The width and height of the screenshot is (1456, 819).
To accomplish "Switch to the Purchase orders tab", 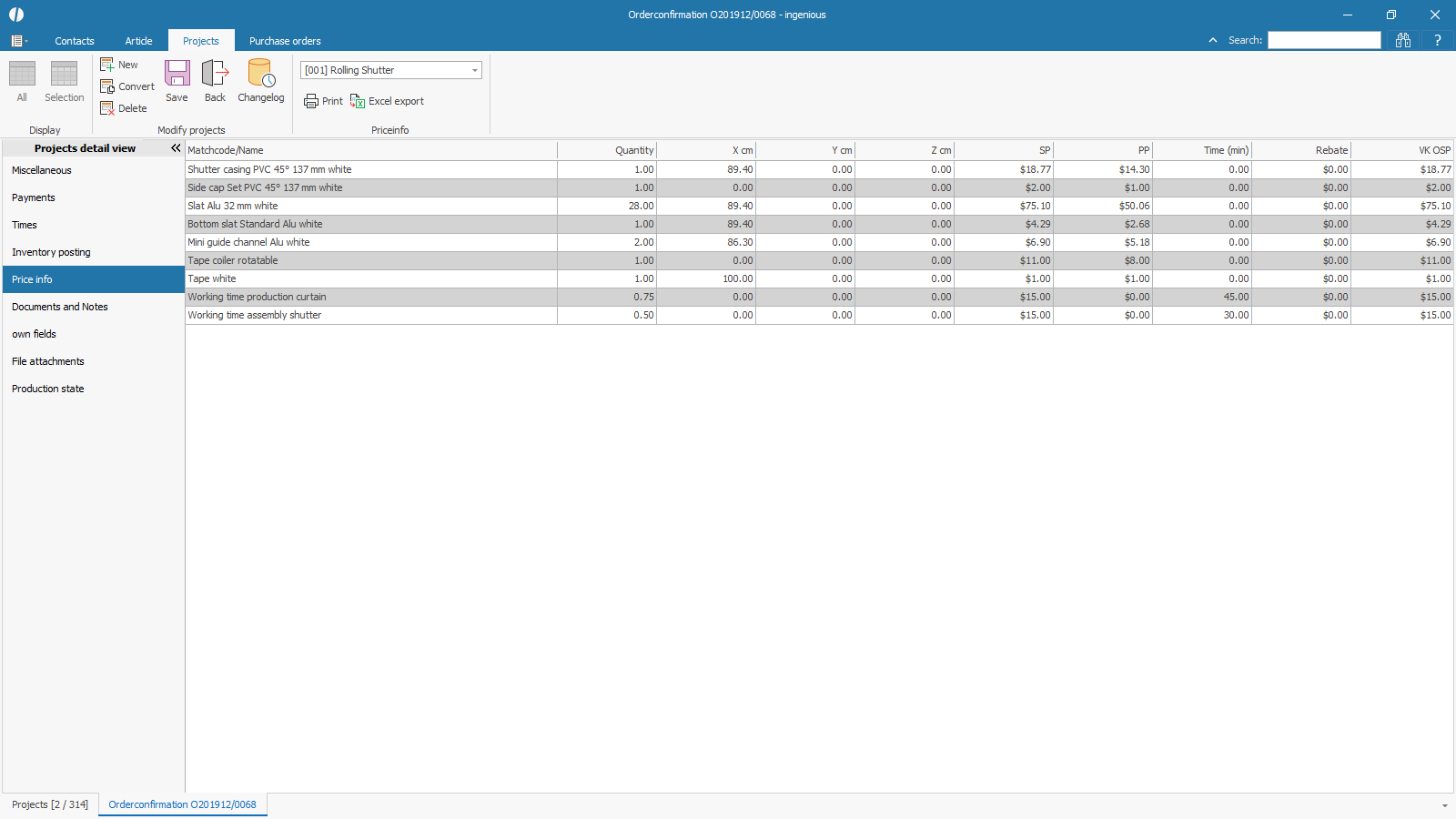I will point(285,41).
